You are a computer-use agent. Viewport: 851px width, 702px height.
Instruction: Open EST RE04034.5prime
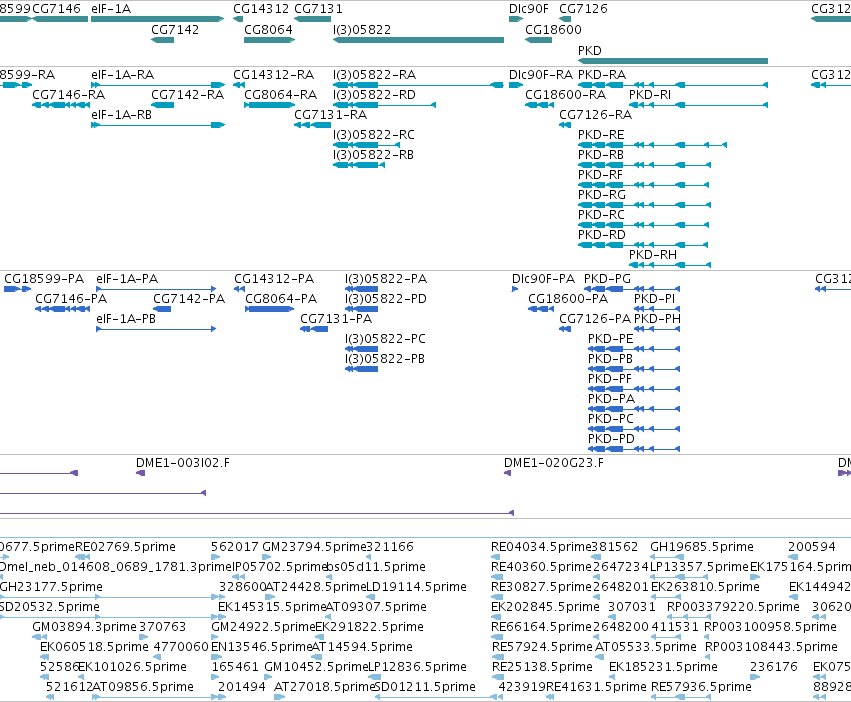coord(541,547)
